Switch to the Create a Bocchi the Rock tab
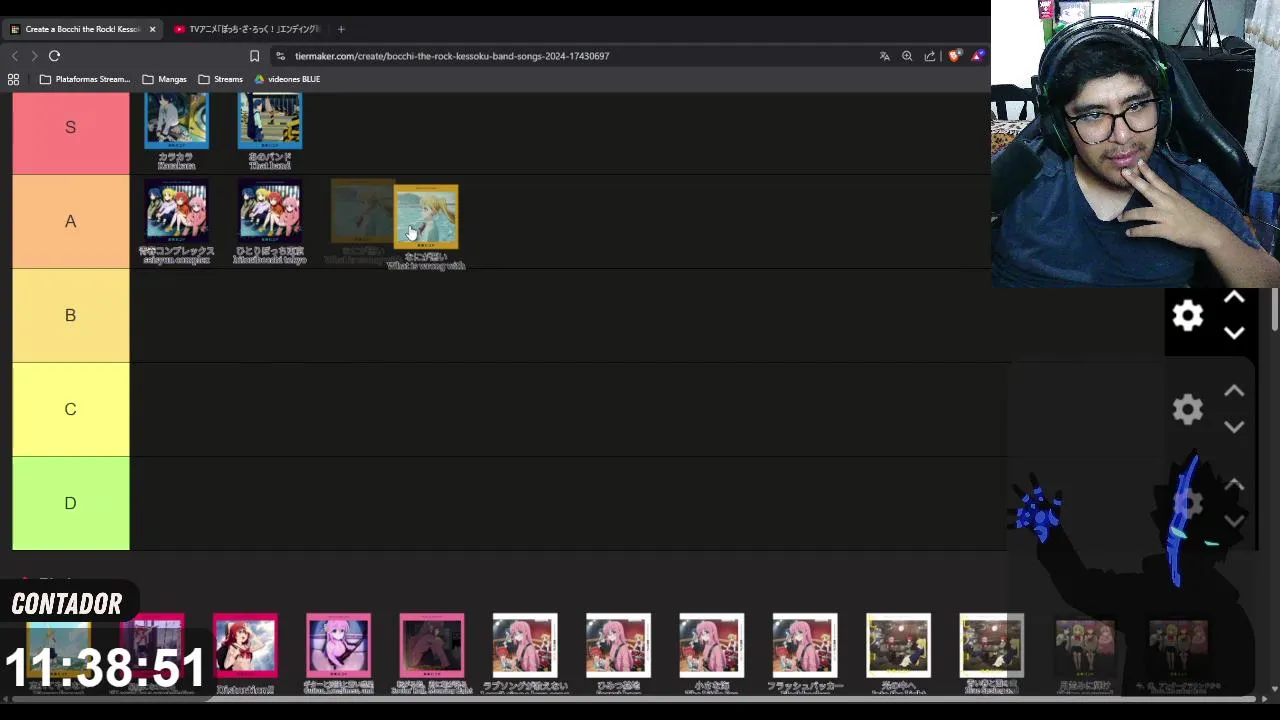 point(82,29)
